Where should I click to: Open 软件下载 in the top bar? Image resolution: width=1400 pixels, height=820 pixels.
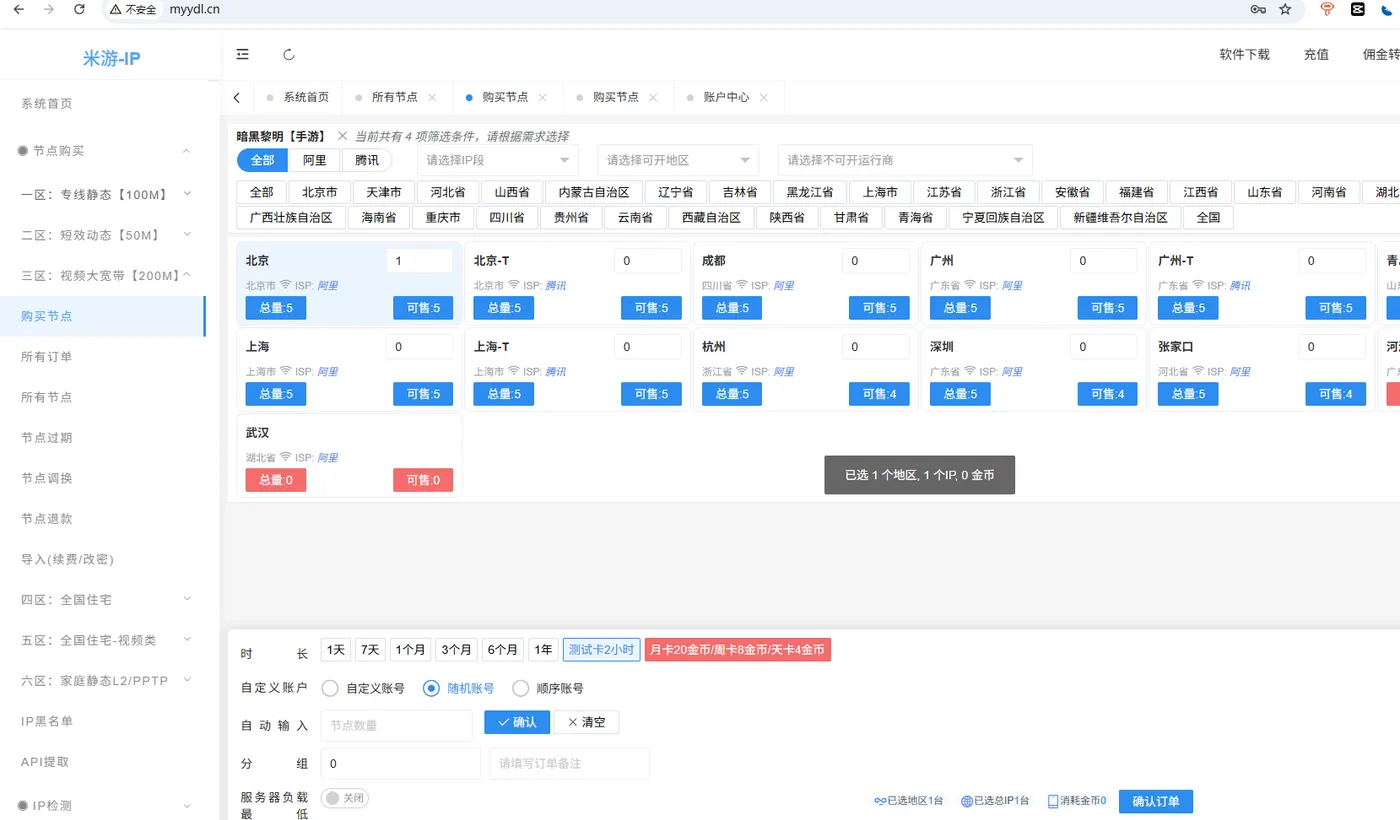[1244, 55]
